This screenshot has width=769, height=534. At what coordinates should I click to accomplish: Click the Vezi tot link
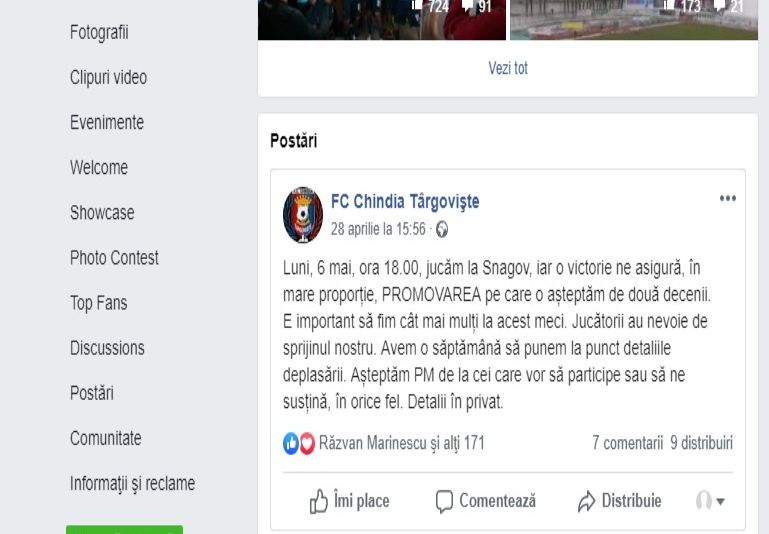pos(508,68)
